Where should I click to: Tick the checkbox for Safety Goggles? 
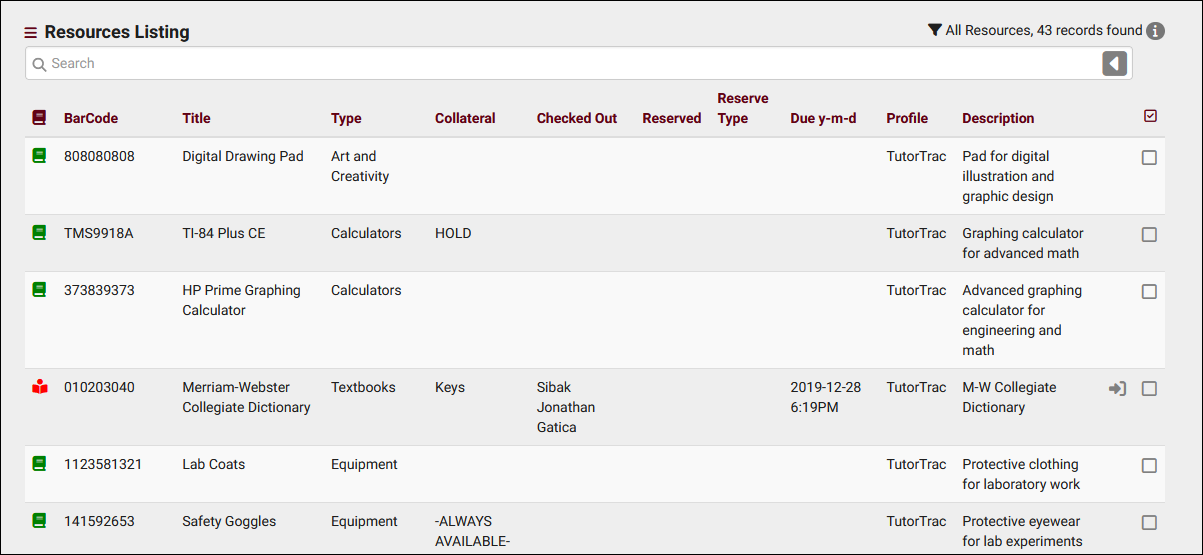[x=1150, y=522]
